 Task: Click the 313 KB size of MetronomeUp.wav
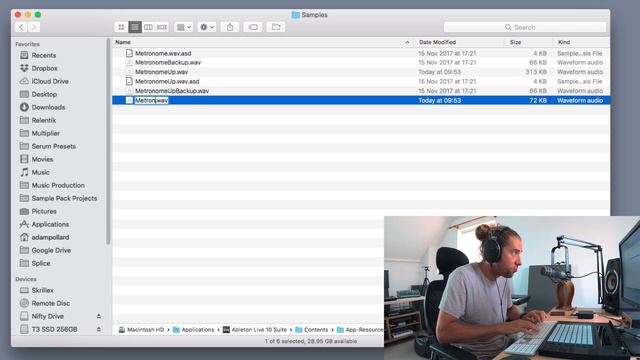click(536, 72)
